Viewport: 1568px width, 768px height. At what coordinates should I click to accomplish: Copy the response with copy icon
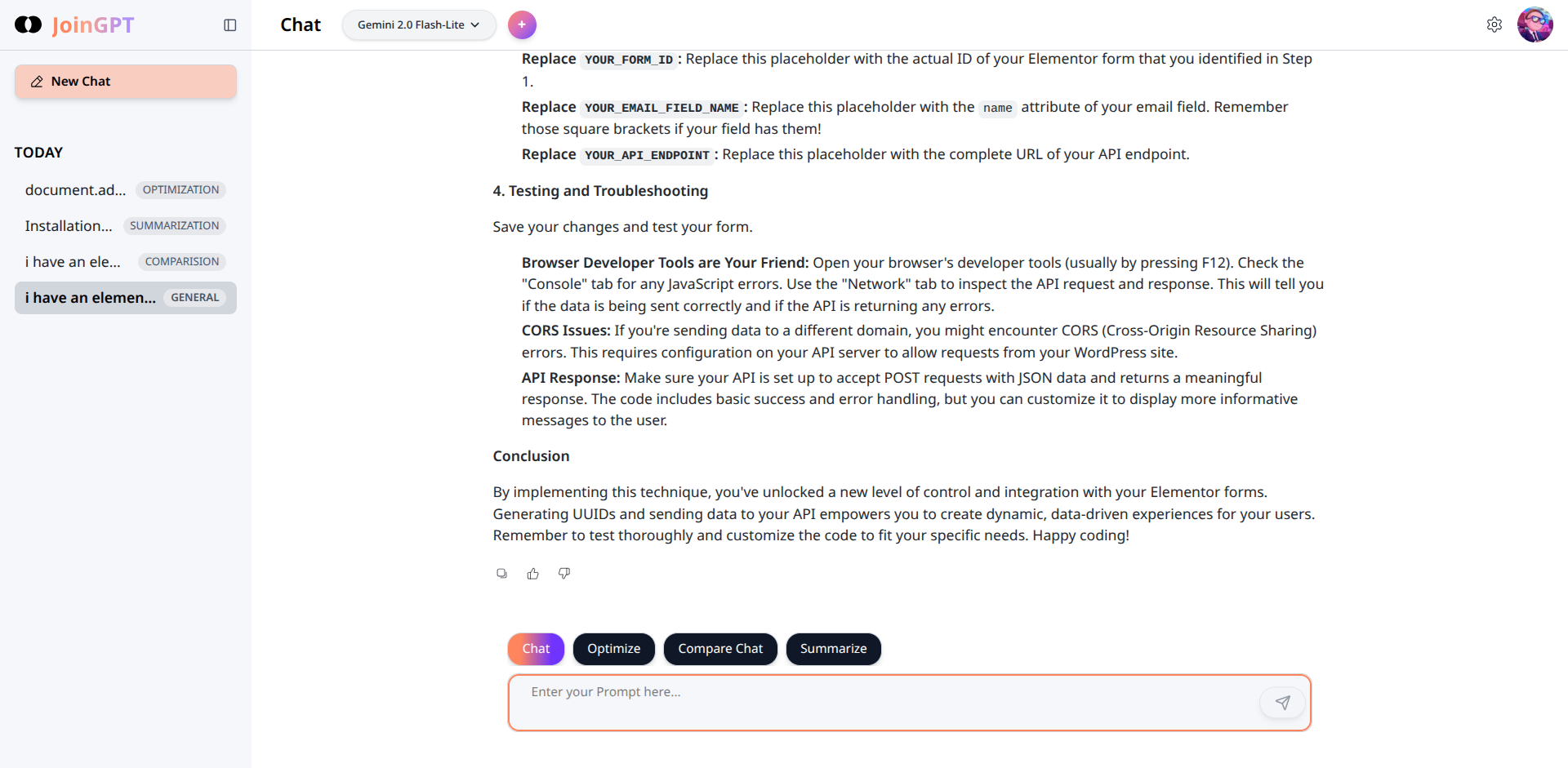(501, 574)
